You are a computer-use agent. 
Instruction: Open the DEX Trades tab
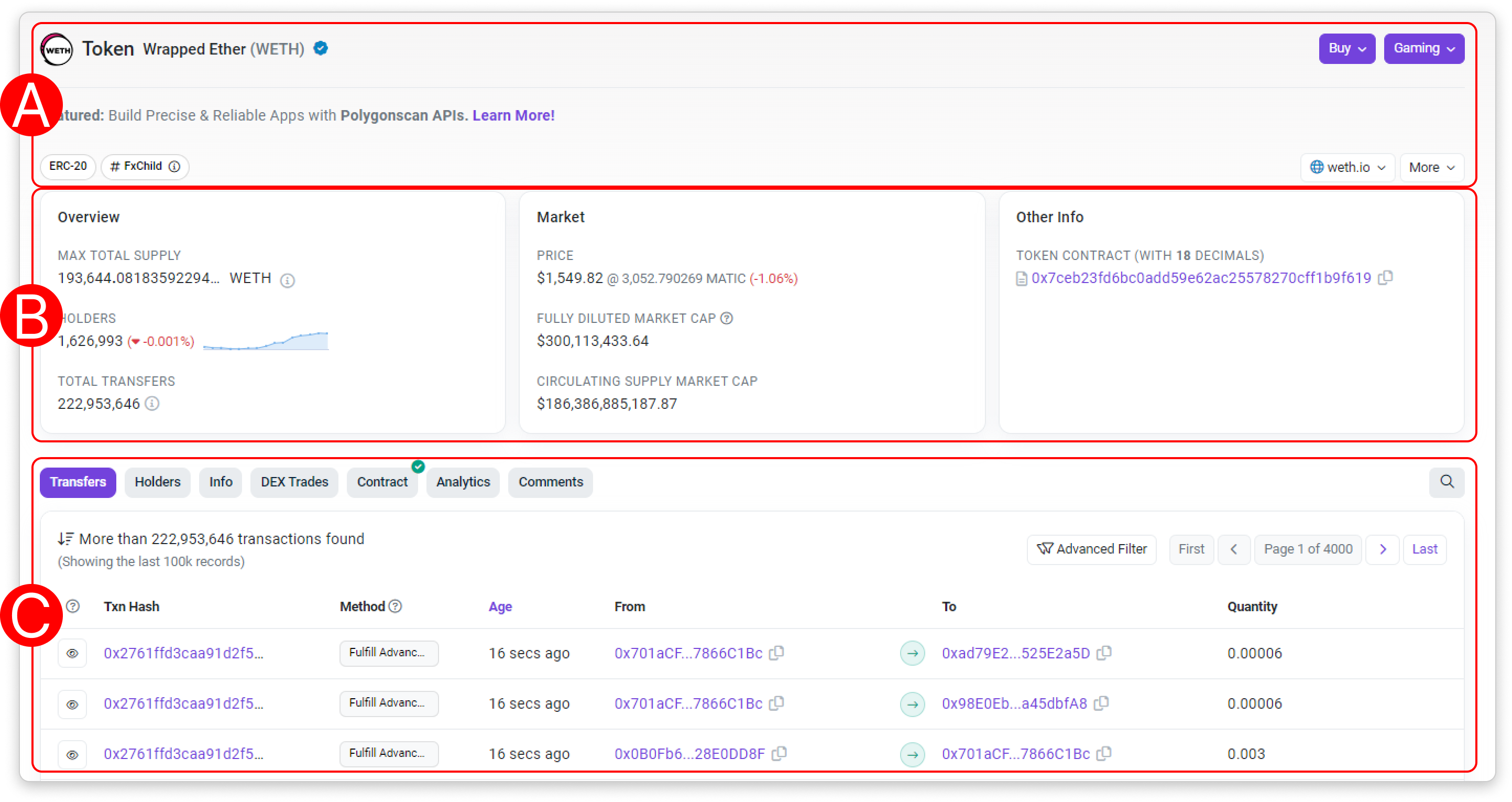(294, 482)
